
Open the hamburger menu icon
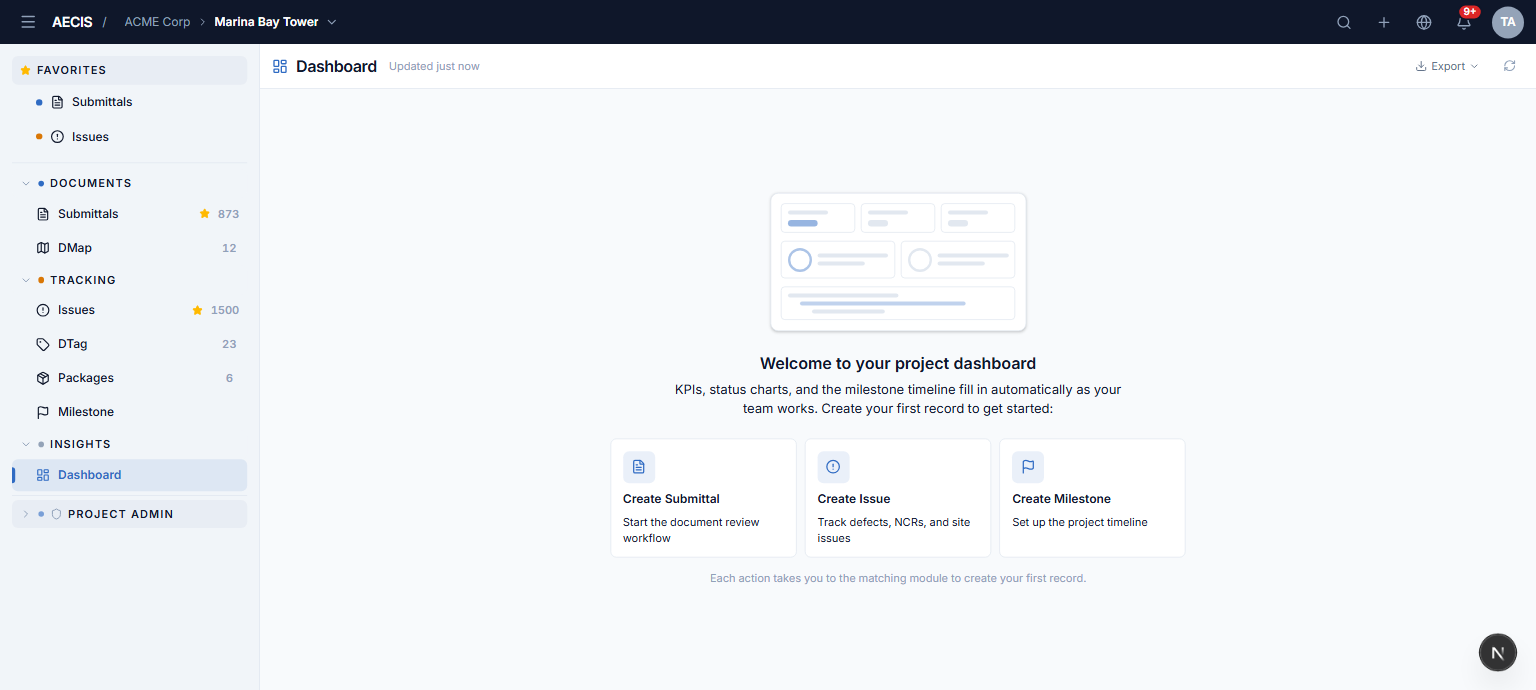tap(28, 22)
